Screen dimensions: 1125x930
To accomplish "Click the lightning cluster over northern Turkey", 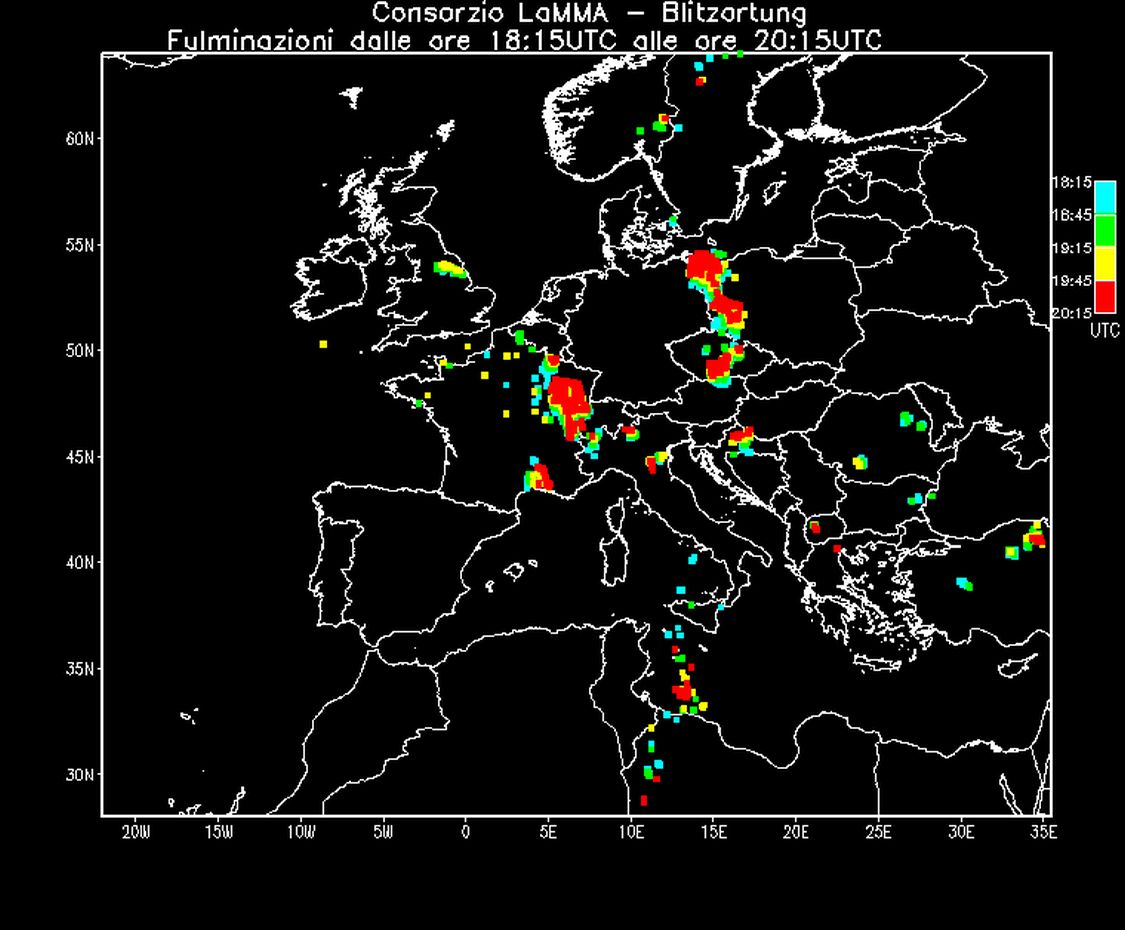I will pos(1034,537).
